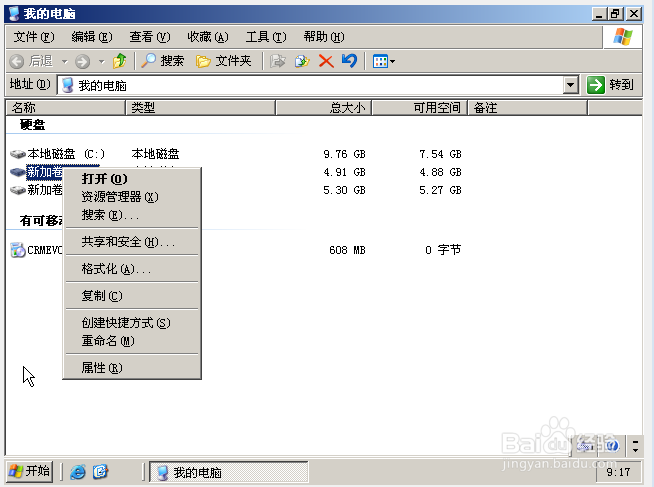Click the second quick launch icon beside IE
654x487 pixels.
pos(101,472)
